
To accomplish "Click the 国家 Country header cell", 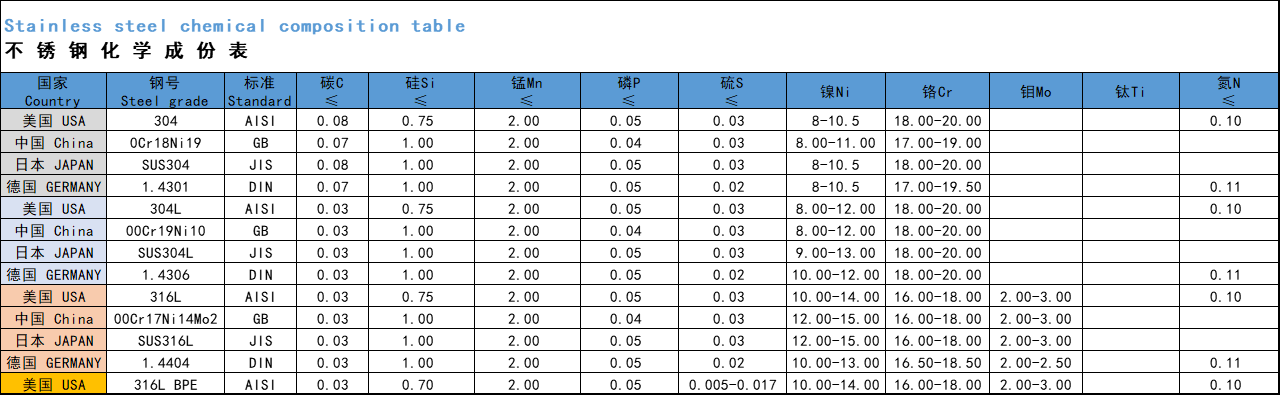I will pos(53,91).
